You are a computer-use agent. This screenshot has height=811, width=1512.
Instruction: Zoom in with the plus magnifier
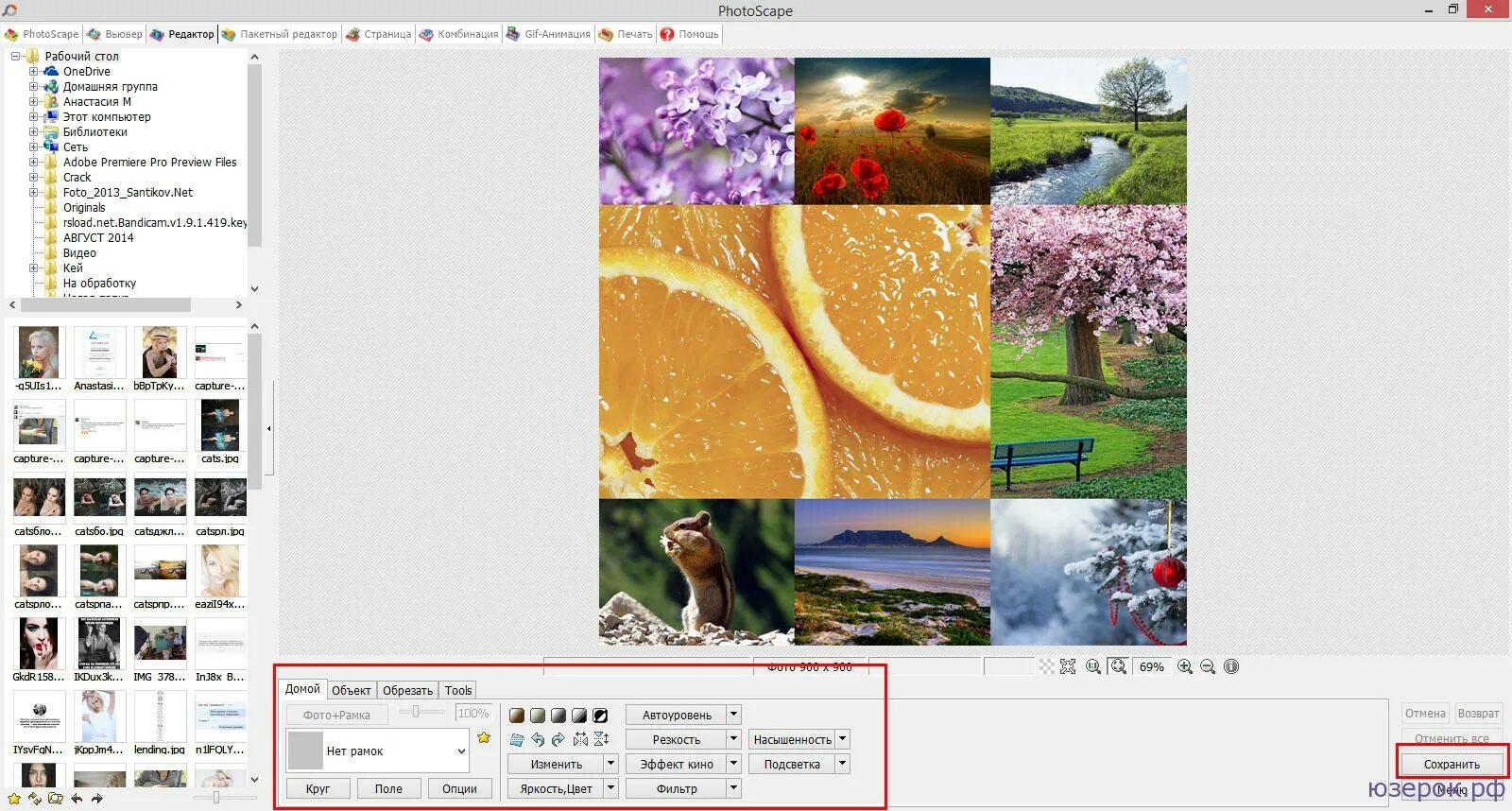pos(1185,666)
